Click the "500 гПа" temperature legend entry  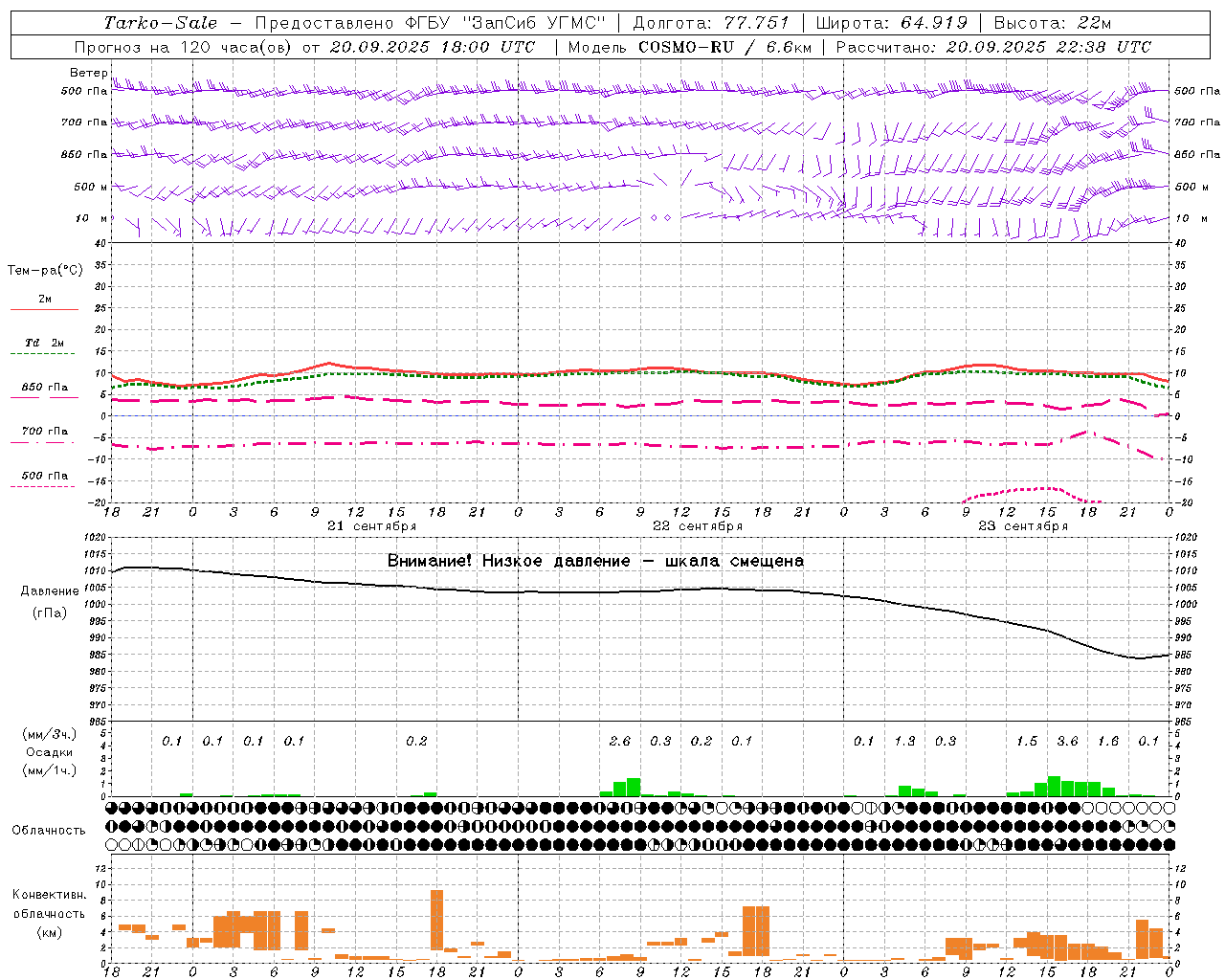pos(45,476)
